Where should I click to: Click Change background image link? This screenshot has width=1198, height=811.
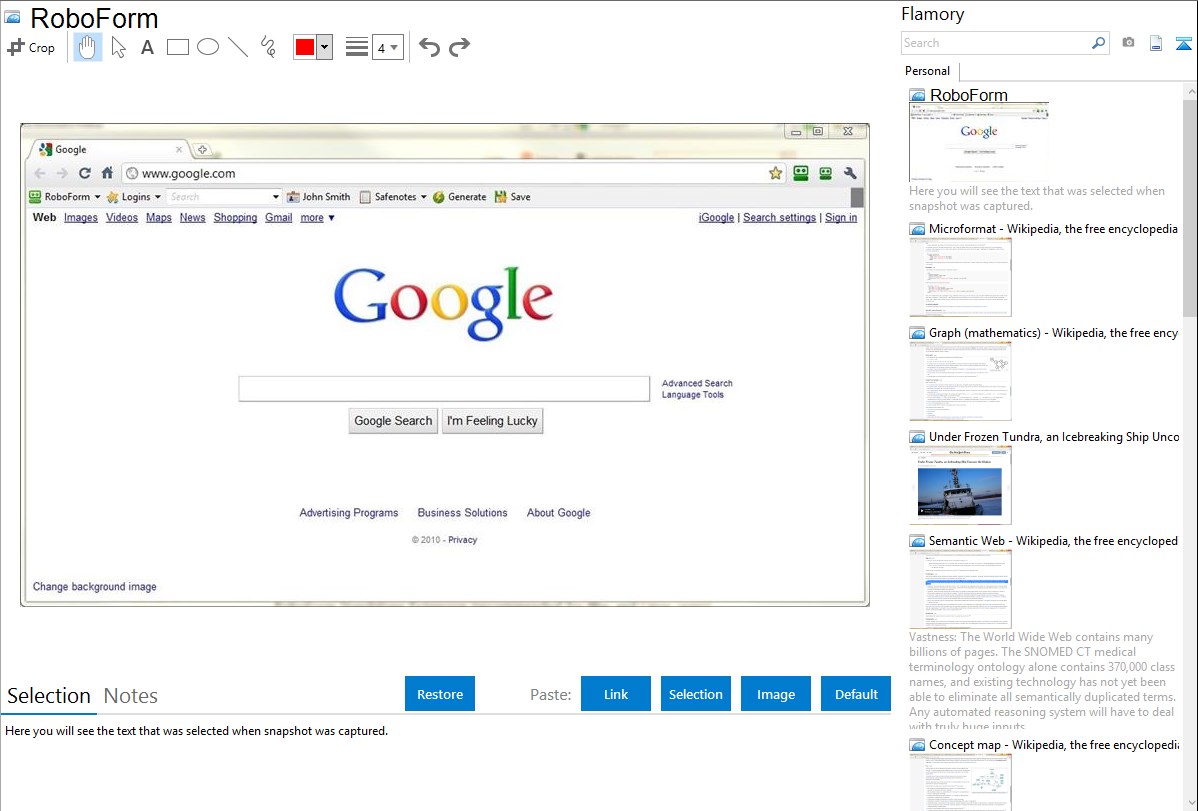point(95,586)
